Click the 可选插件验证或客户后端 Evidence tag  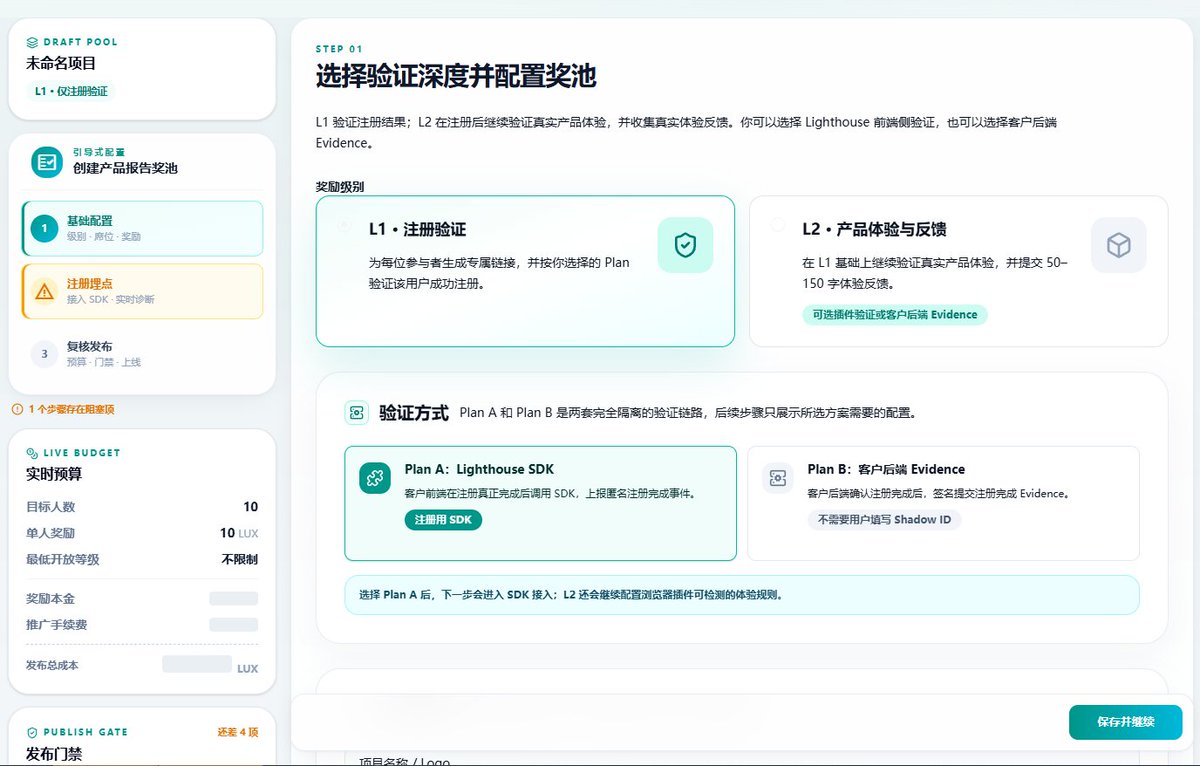pos(895,315)
